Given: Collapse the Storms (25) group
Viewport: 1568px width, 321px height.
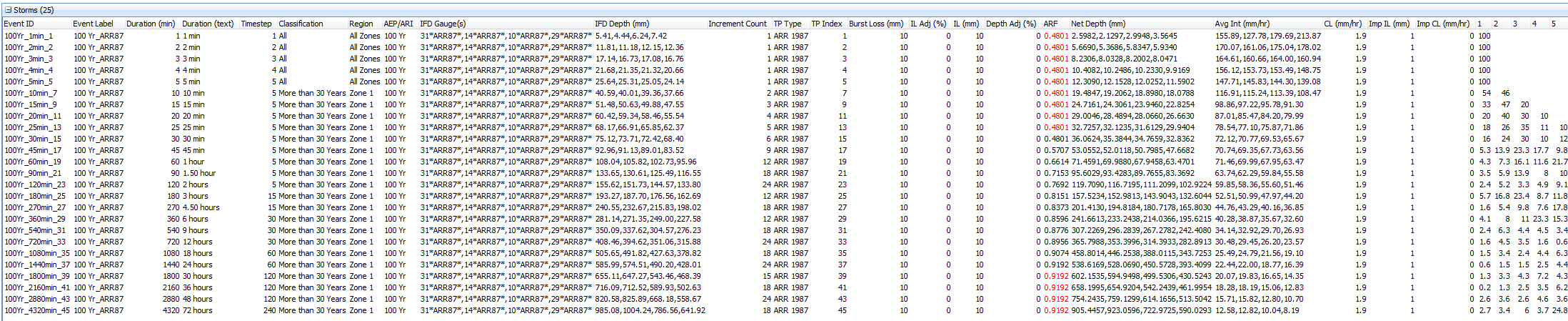Looking at the screenshot, I should tap(8, 10).
